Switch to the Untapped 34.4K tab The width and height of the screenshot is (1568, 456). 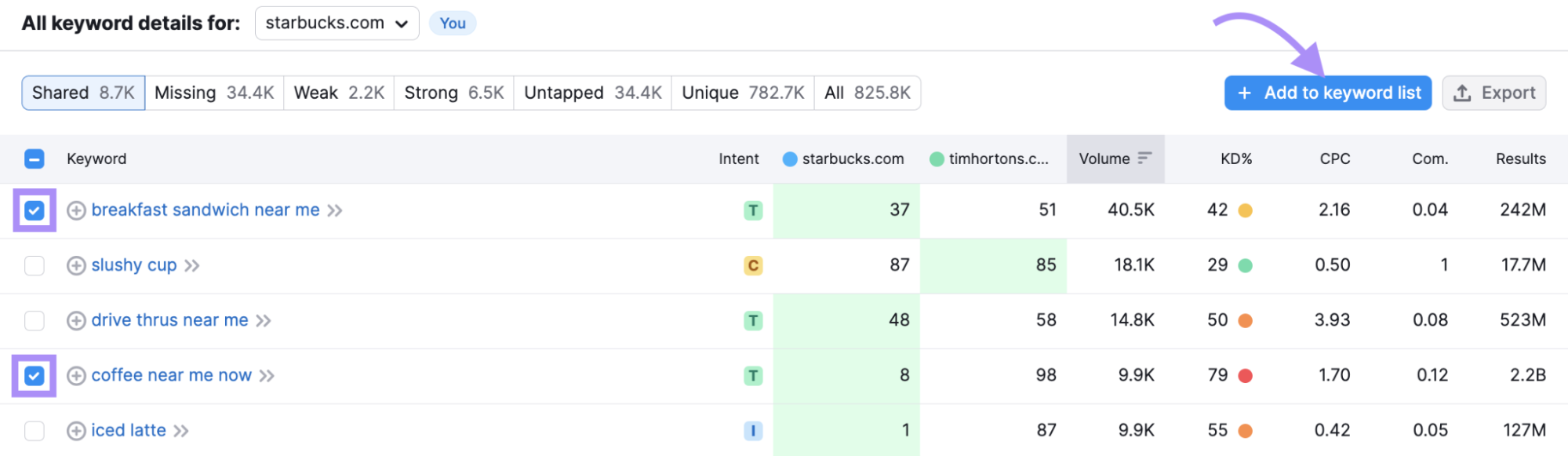593,93
